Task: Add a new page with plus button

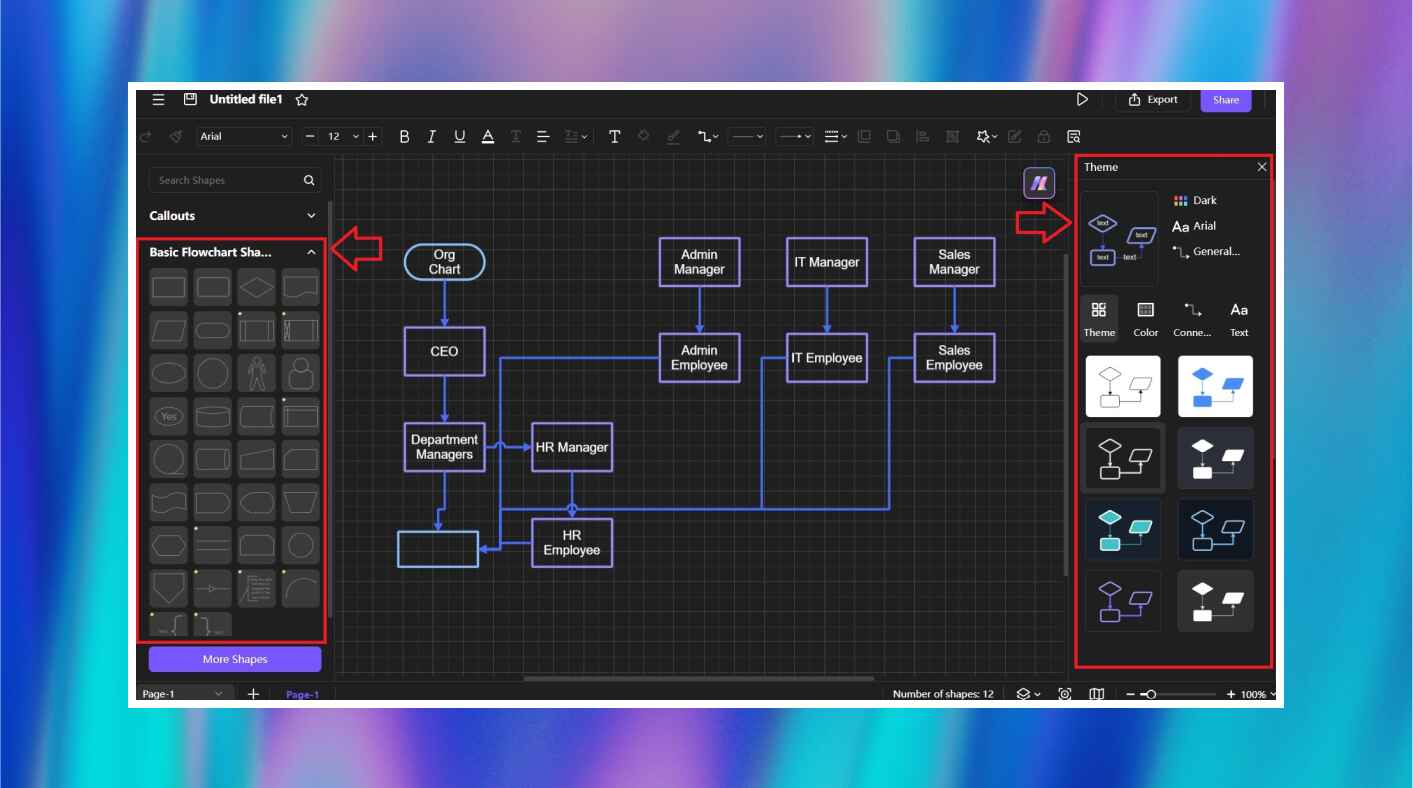Action: tap(253, 694)
